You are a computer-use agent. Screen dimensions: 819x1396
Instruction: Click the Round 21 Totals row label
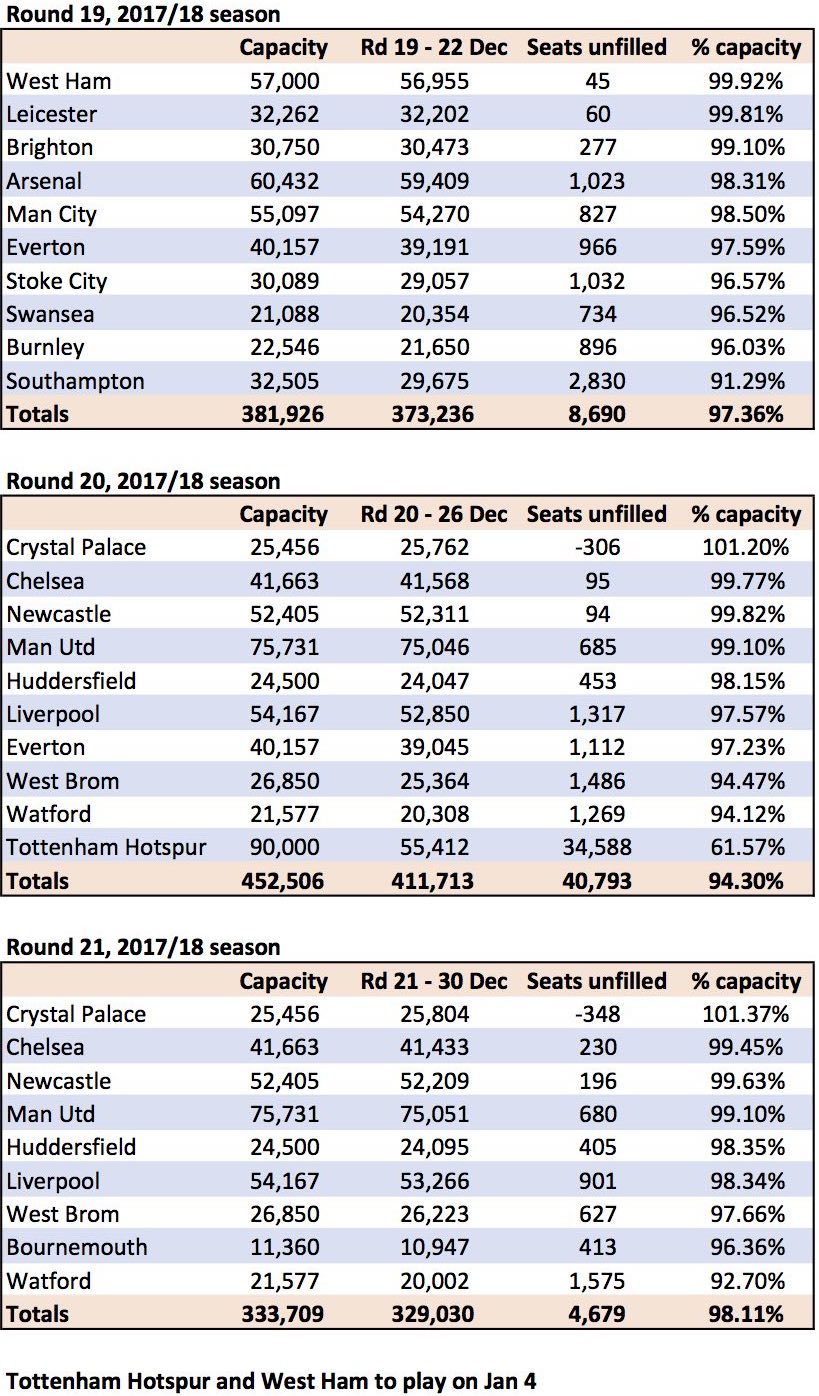pos(38,1314)
